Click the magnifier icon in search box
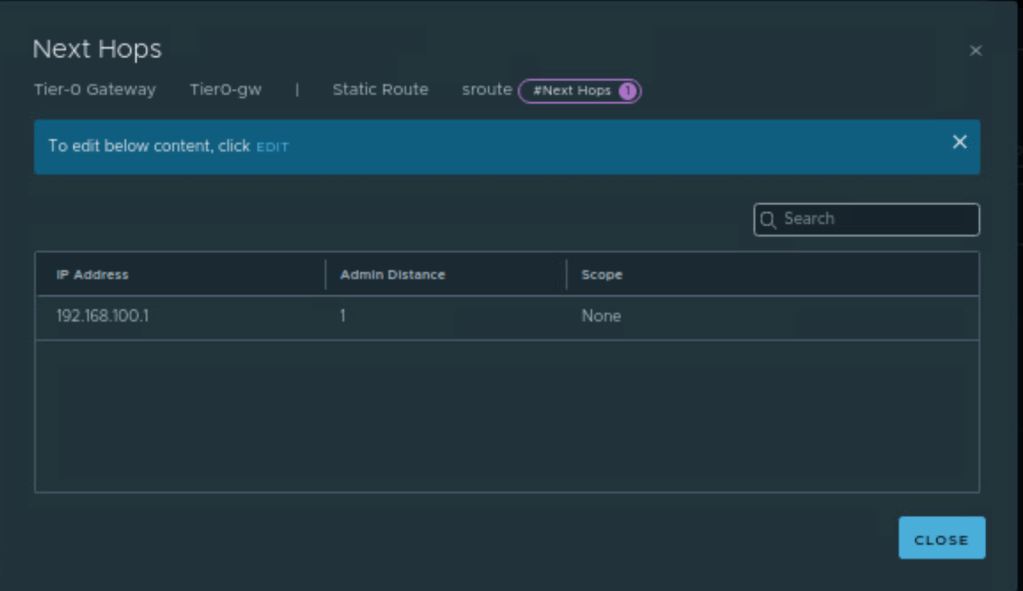The image size is (1023, 591). pos(768,220)
